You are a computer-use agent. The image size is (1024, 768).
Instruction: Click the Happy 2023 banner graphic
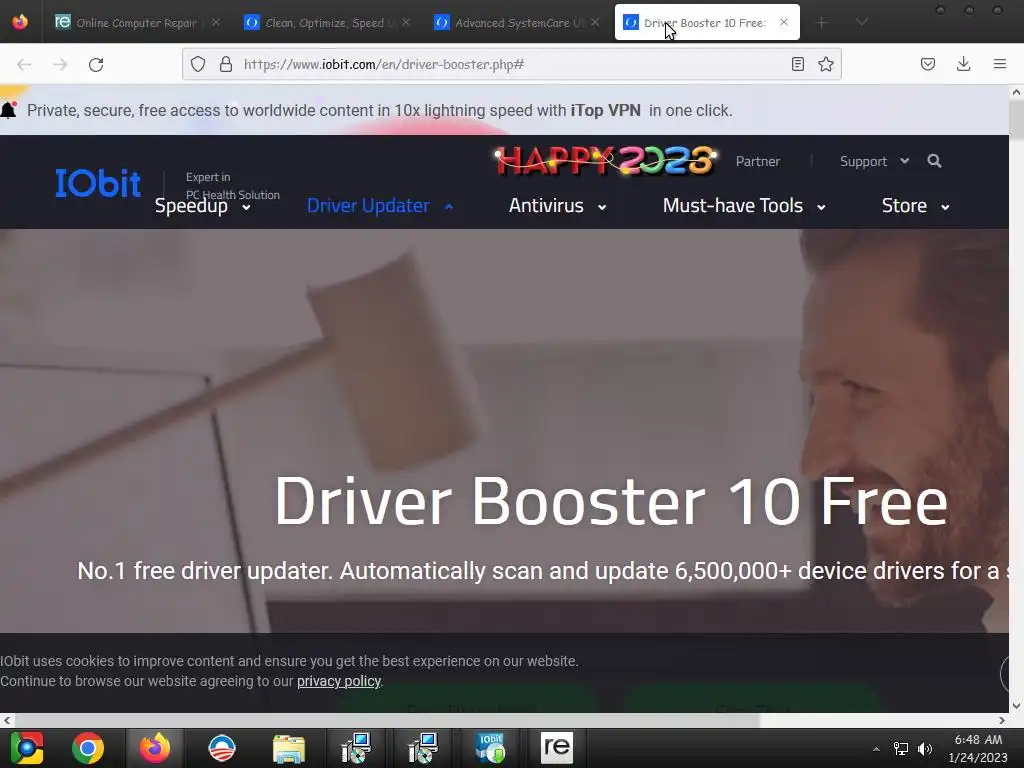coord(605,161)
